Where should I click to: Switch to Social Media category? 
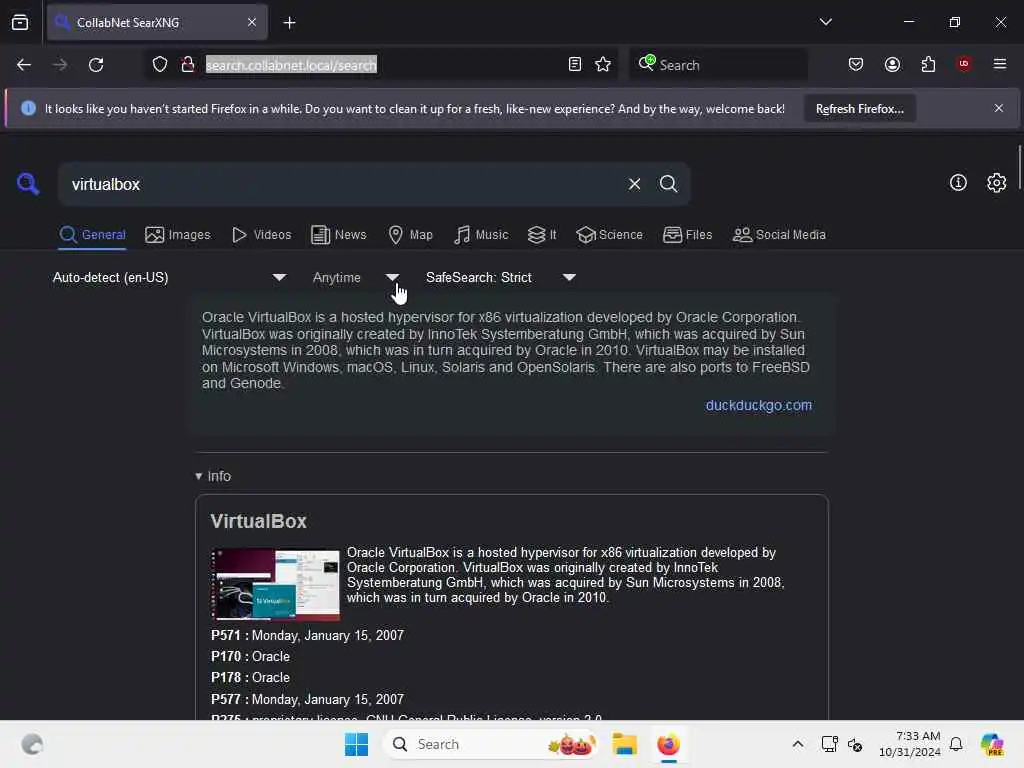coord(779,234)
